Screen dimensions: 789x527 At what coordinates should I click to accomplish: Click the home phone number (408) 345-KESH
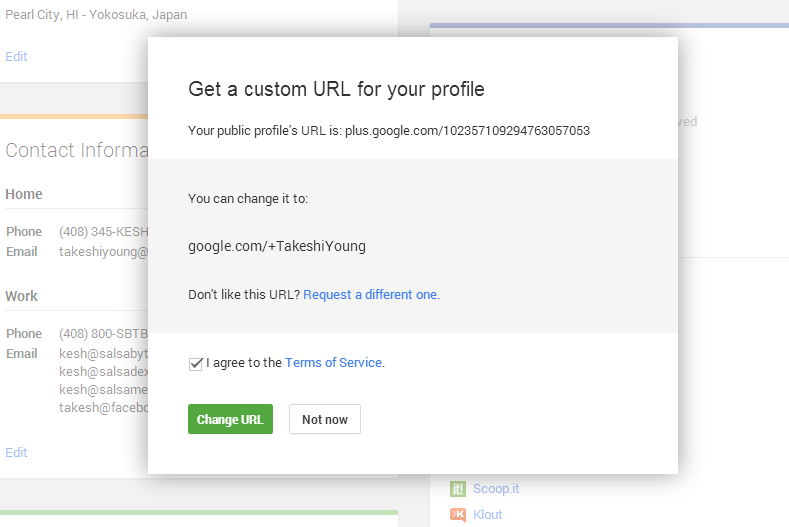click(x=103, y=232)
